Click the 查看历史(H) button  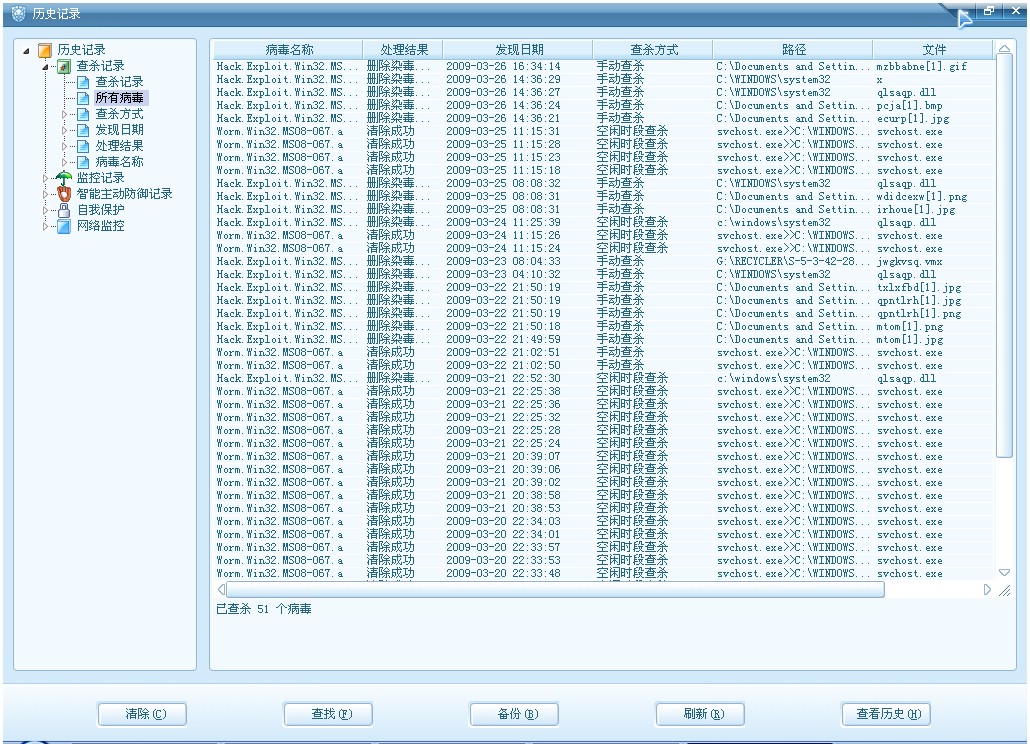point(886,714)
